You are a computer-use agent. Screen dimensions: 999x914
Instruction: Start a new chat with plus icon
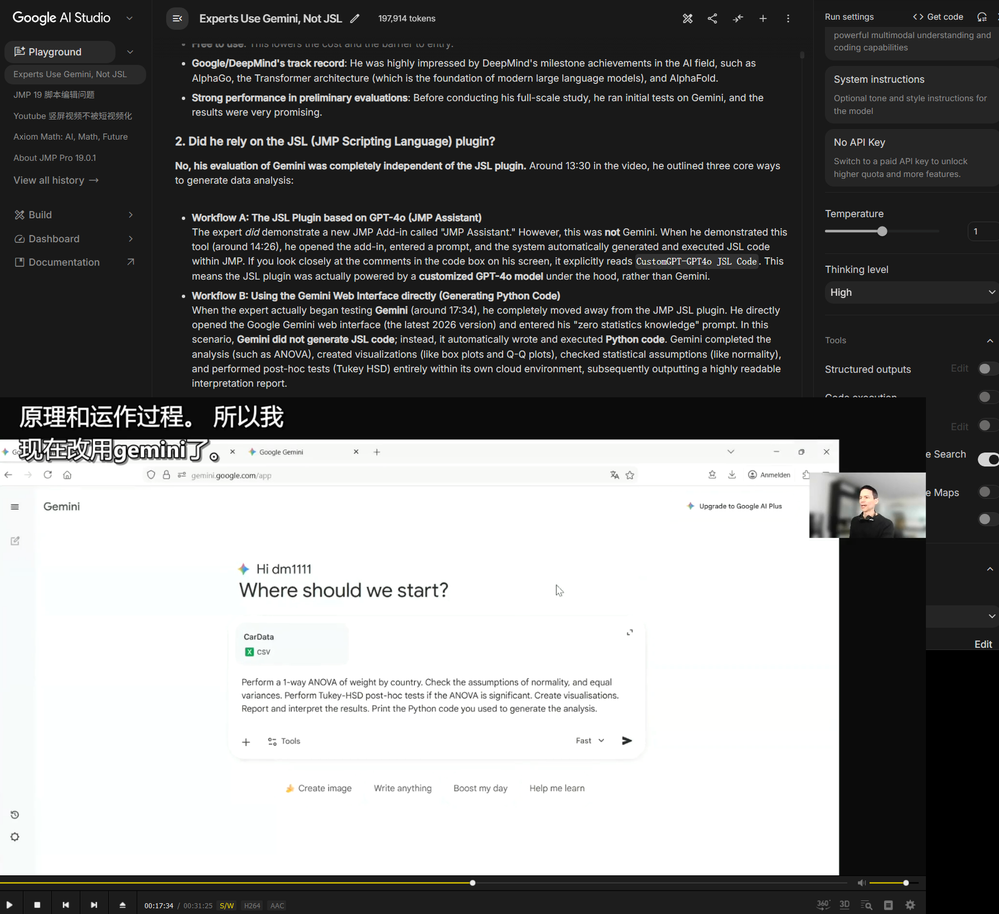pos(763,18)
